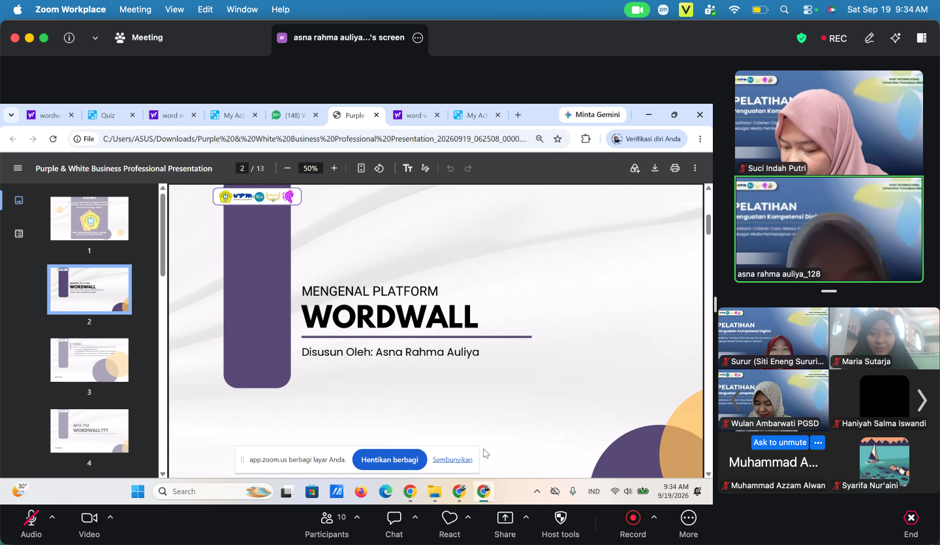Select Maria Sutarja video tile
940x545 pixels.
(x=884, y=338)
